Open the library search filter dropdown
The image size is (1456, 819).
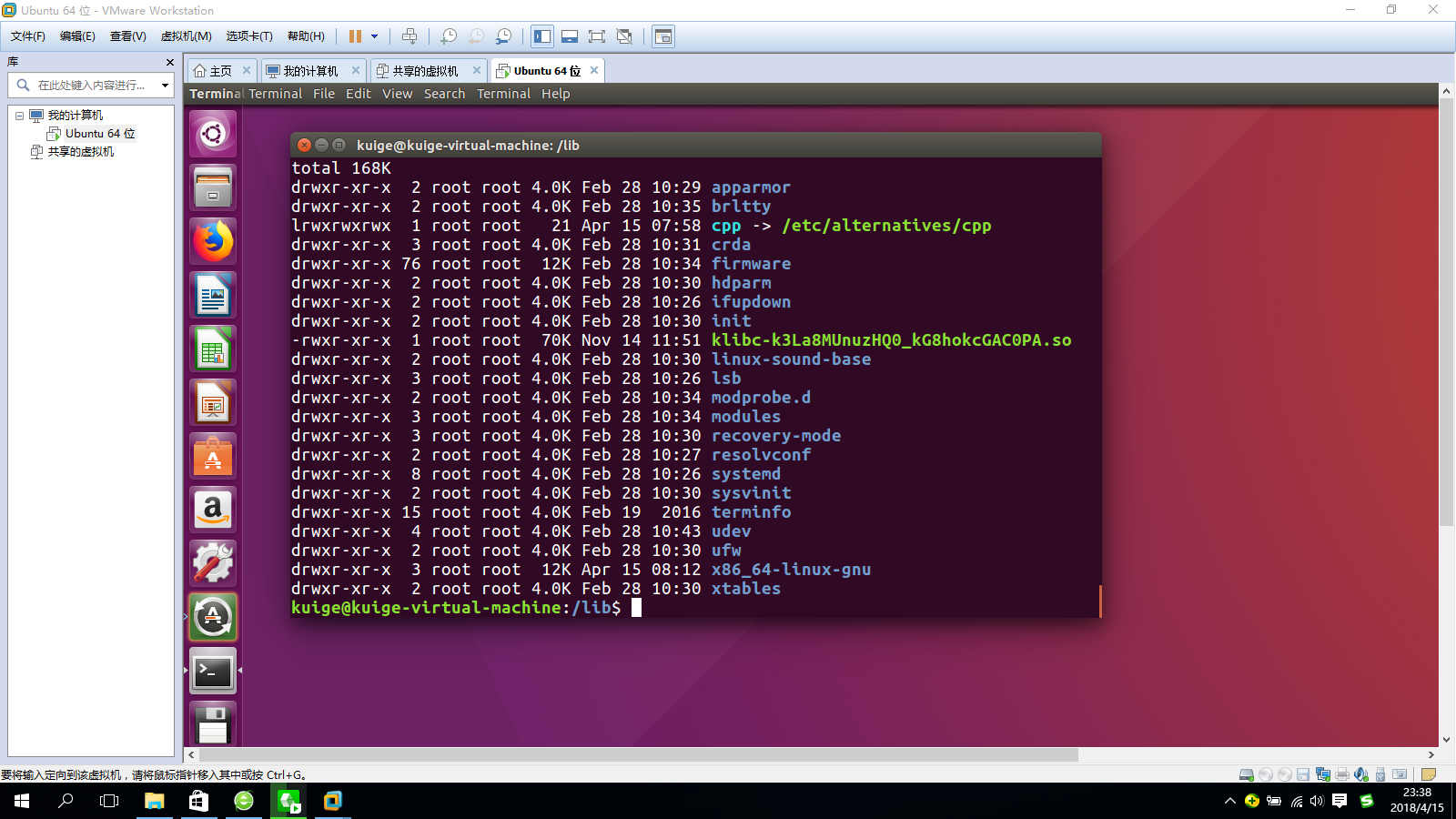165,86
